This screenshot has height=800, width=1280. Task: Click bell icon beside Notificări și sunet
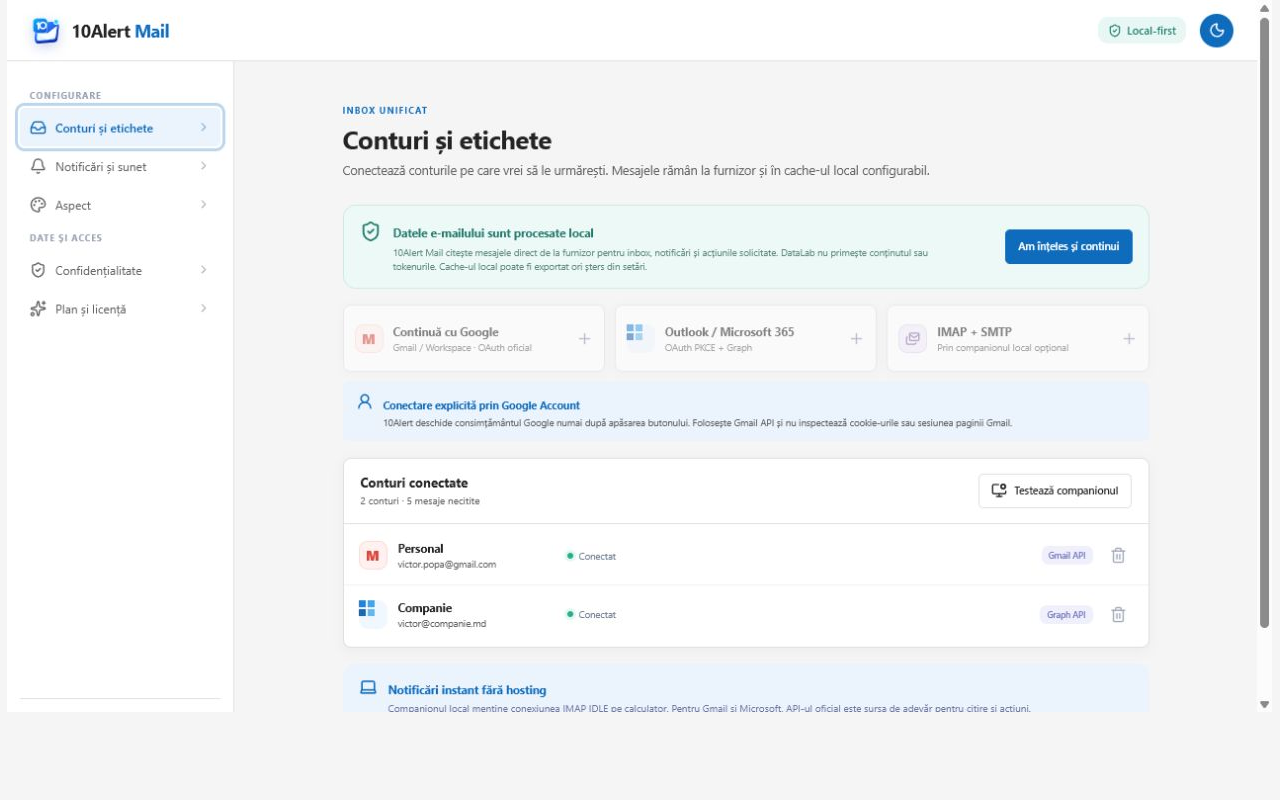point(38,167)
